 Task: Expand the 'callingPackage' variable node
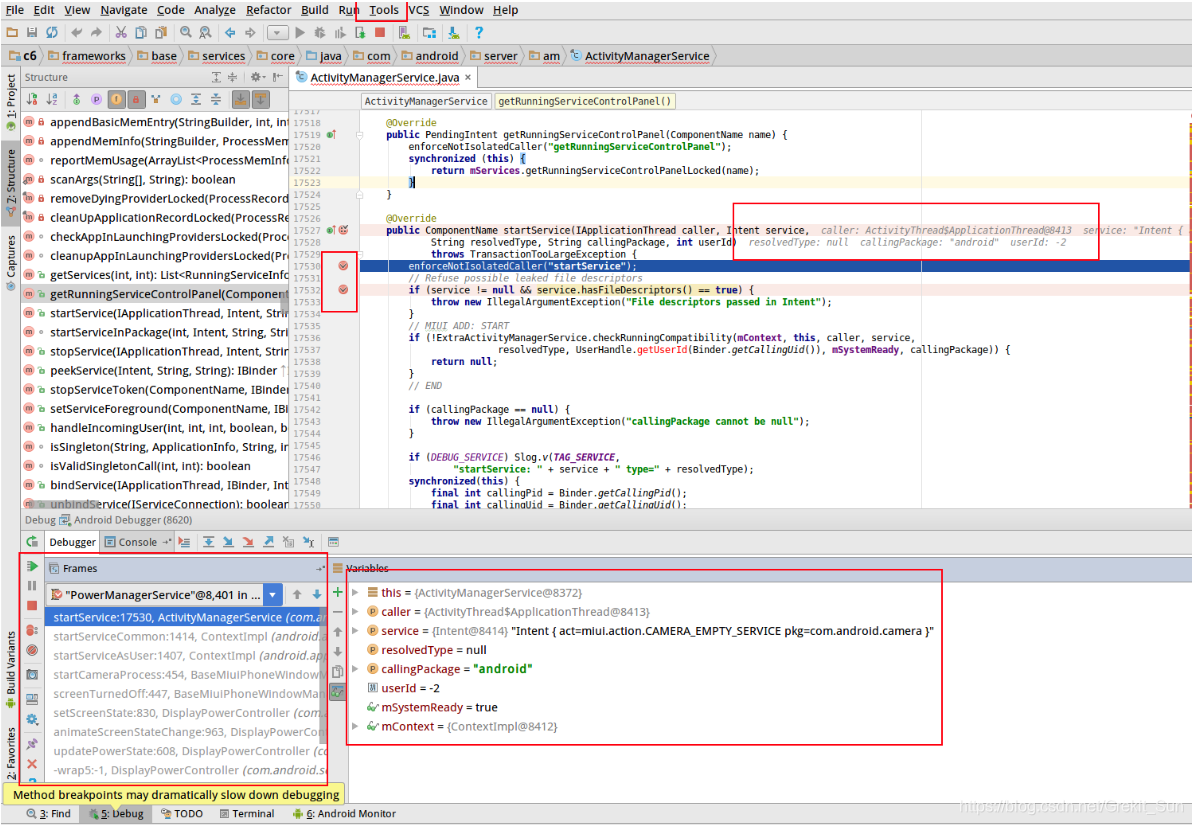coord(355,669)
